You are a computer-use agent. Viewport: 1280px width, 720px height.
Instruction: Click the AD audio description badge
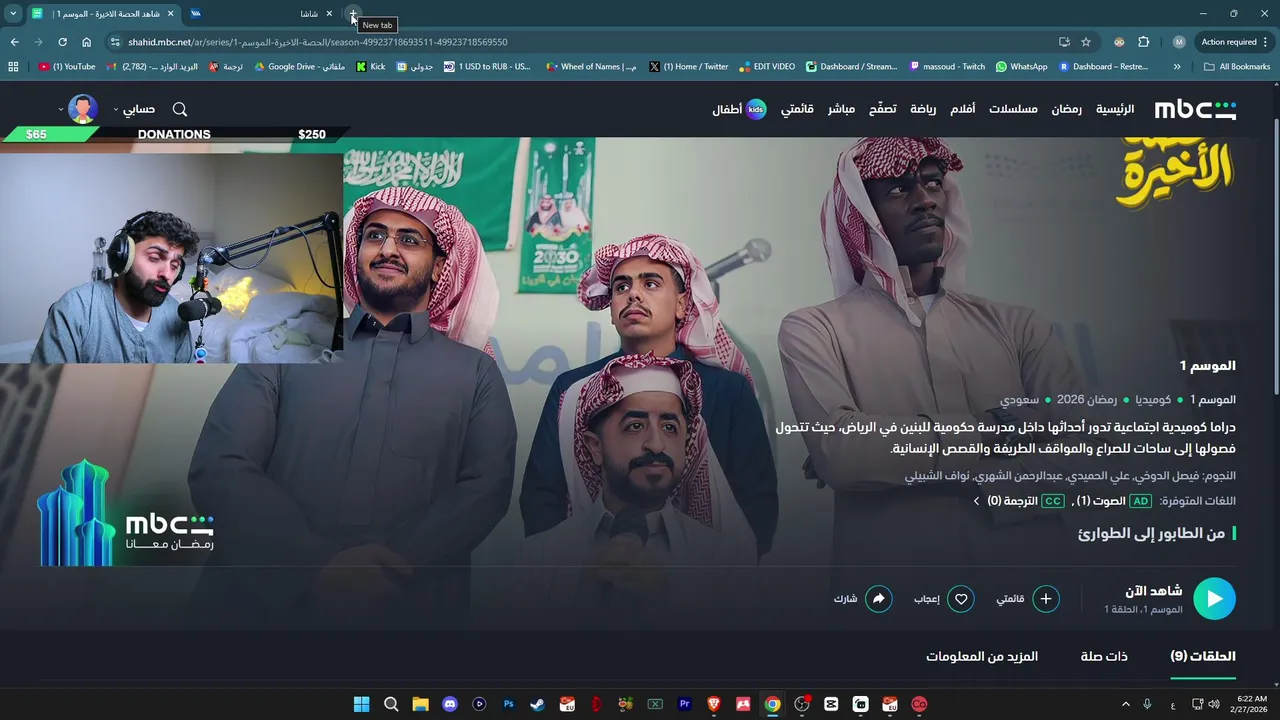point(1141,501)
